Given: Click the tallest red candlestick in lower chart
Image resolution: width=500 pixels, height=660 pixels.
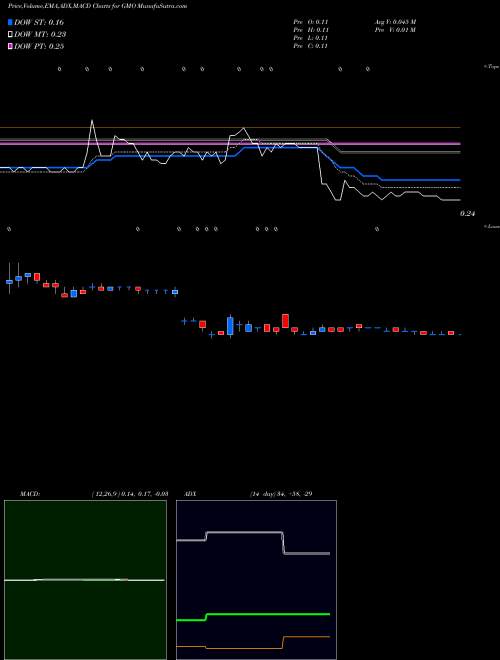Looking at the screenshot, I should click(285, 321).
